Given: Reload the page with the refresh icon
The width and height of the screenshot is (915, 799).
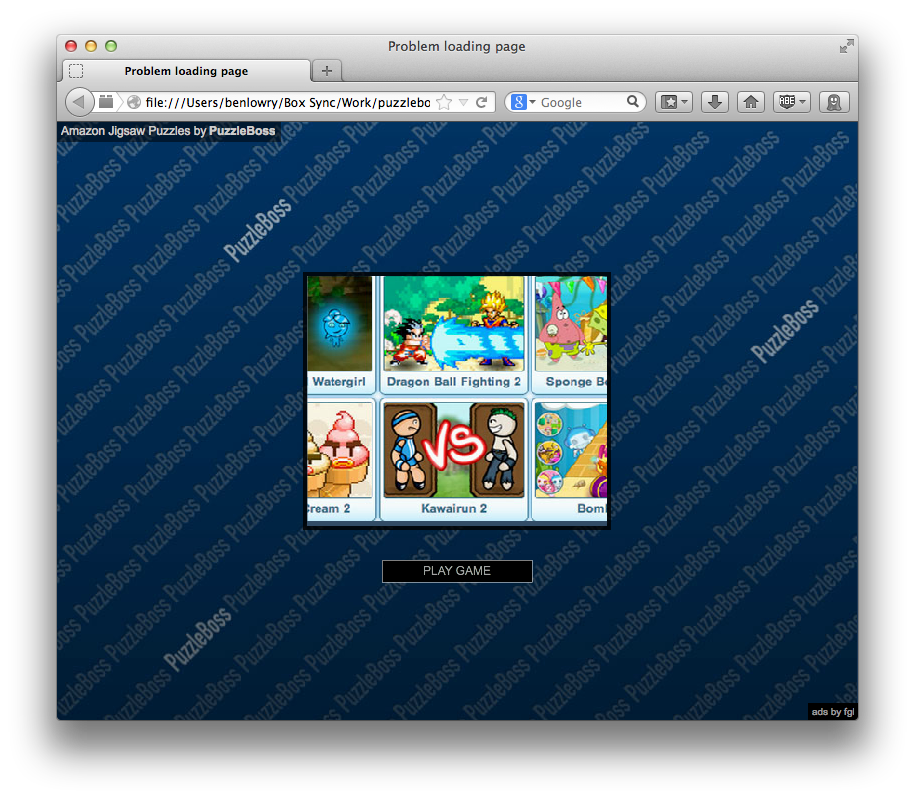Looking at the screenshot, I should pos(481,102).
